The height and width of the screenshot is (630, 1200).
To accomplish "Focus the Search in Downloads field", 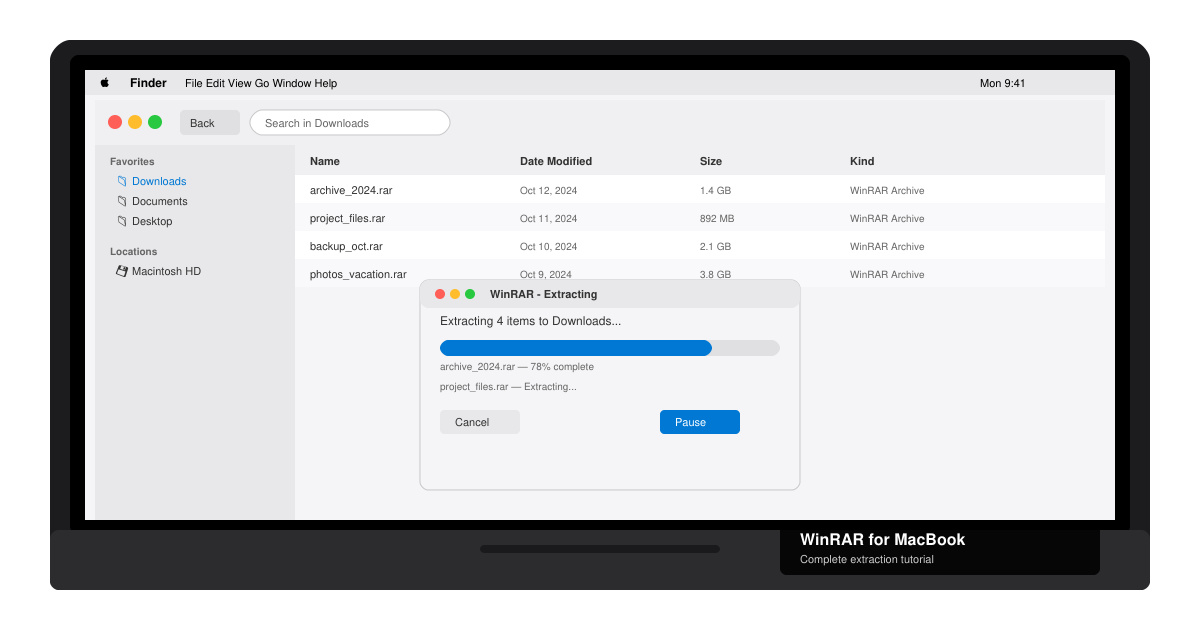I will (350, 123).
